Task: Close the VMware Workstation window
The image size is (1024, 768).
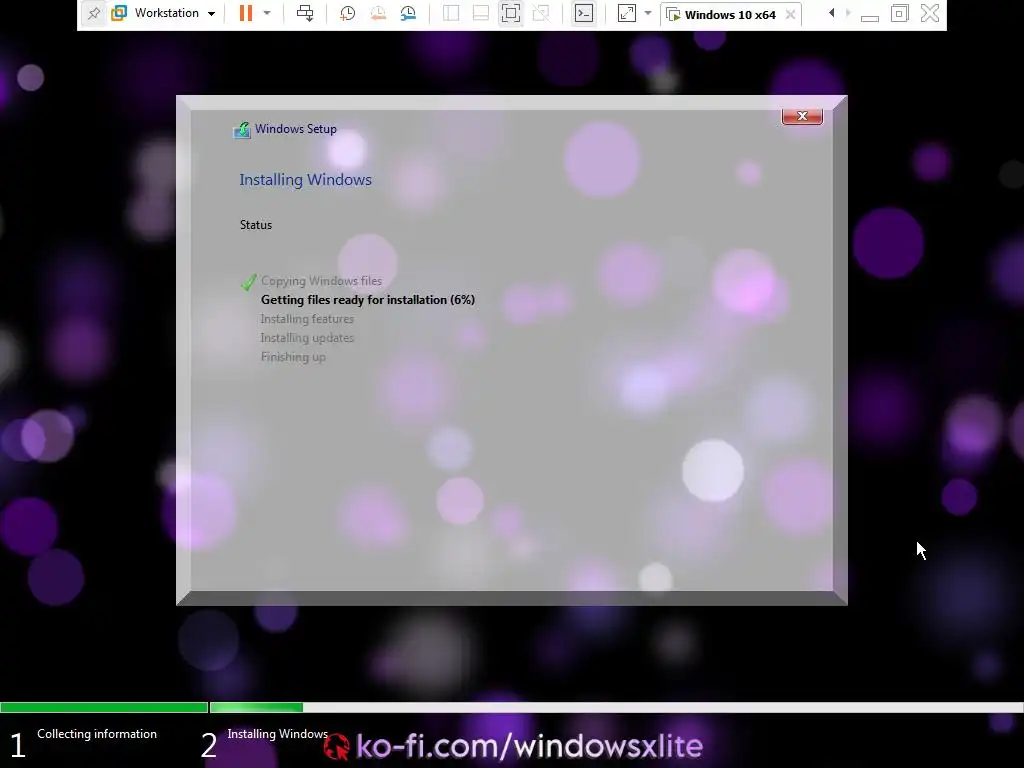Action: [929, 13]
